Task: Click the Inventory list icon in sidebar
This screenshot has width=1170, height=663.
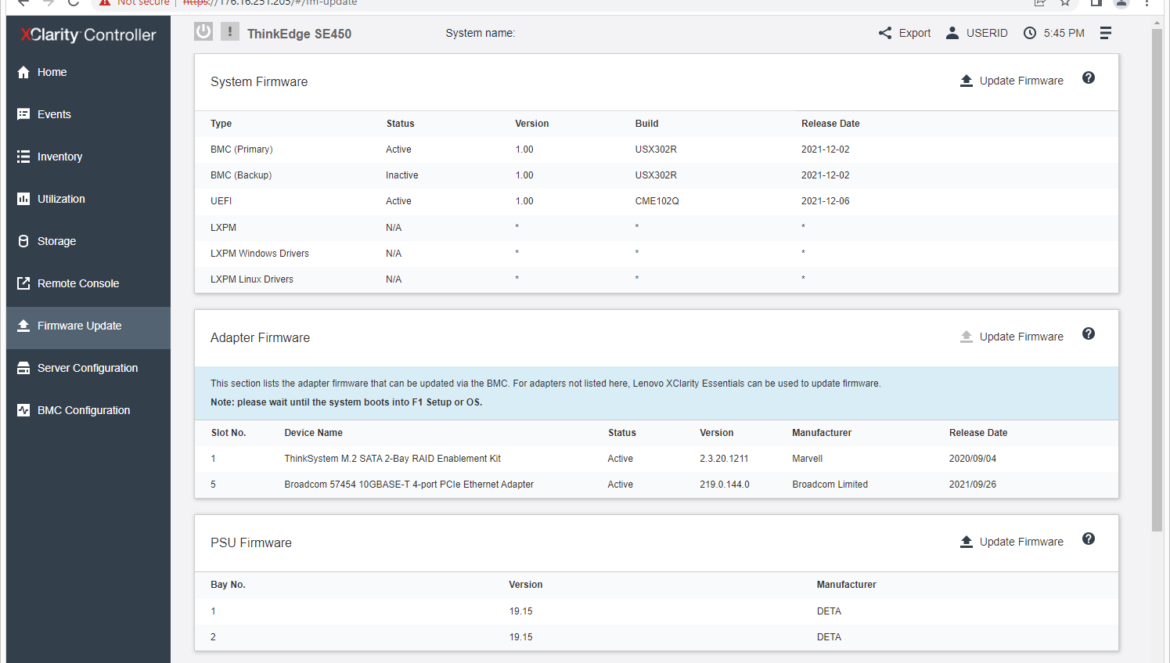Action: [x=23, y=157]
